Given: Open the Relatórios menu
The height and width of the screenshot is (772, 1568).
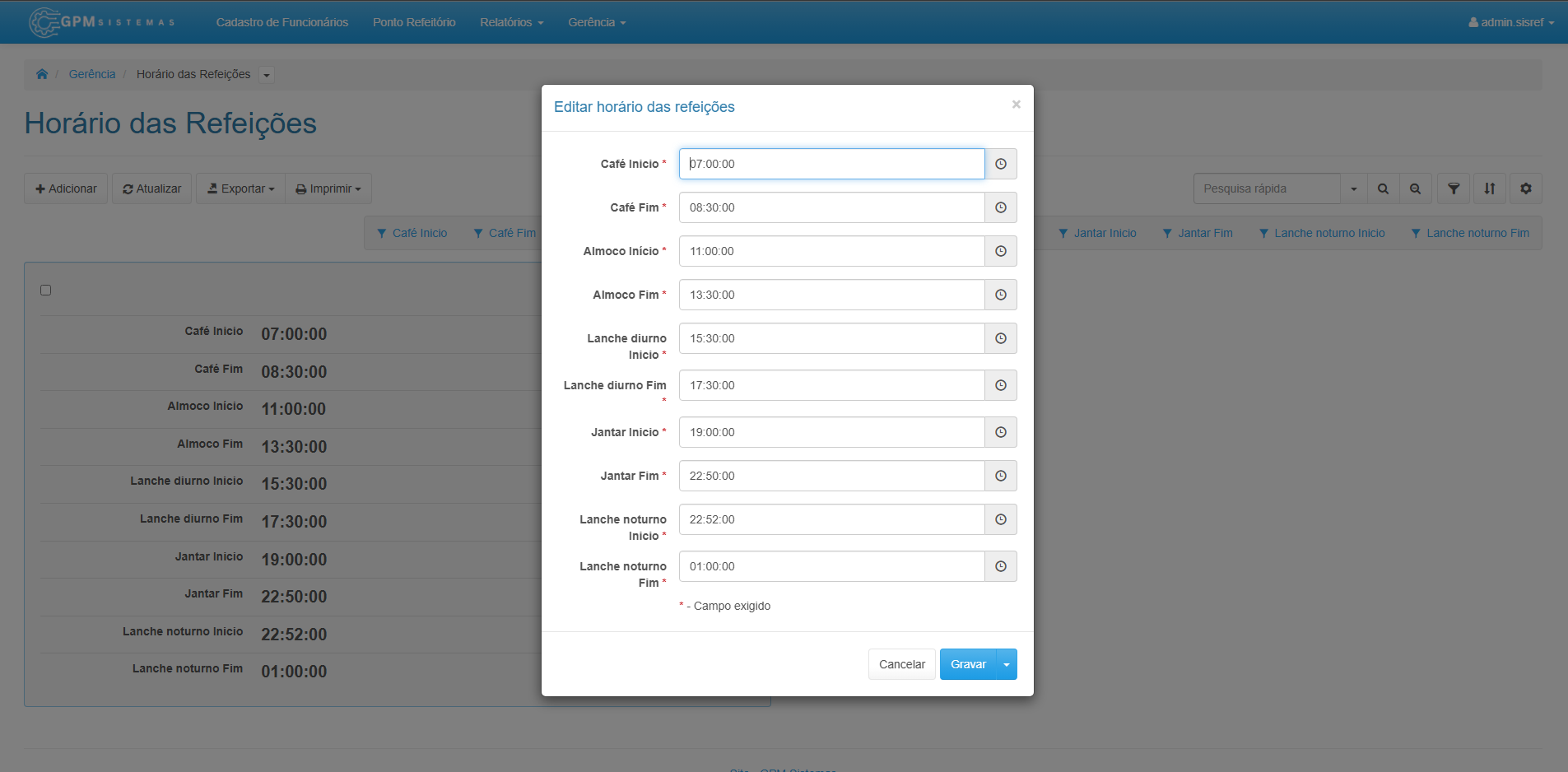Looking at the screenshot, I should coord(512,22).
